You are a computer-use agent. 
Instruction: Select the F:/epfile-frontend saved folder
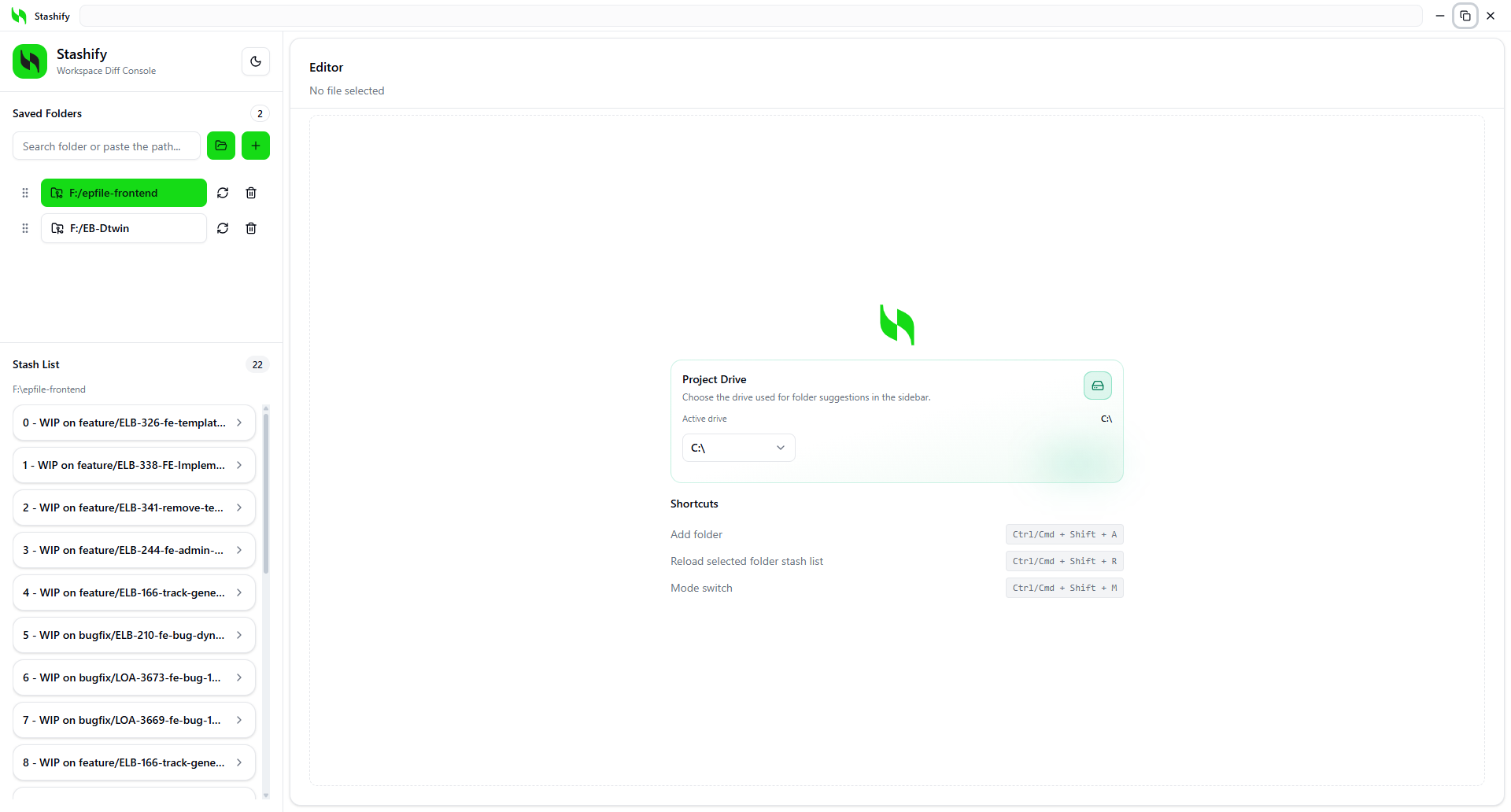pos(123,193)
